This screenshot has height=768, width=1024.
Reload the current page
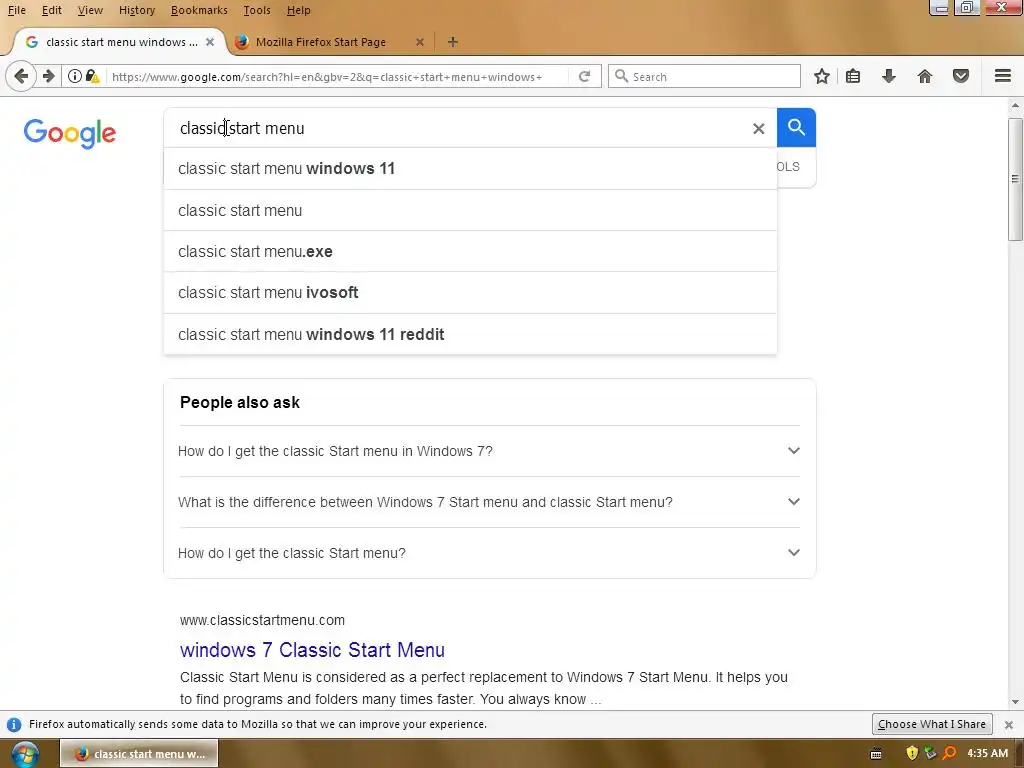(584, 76)
